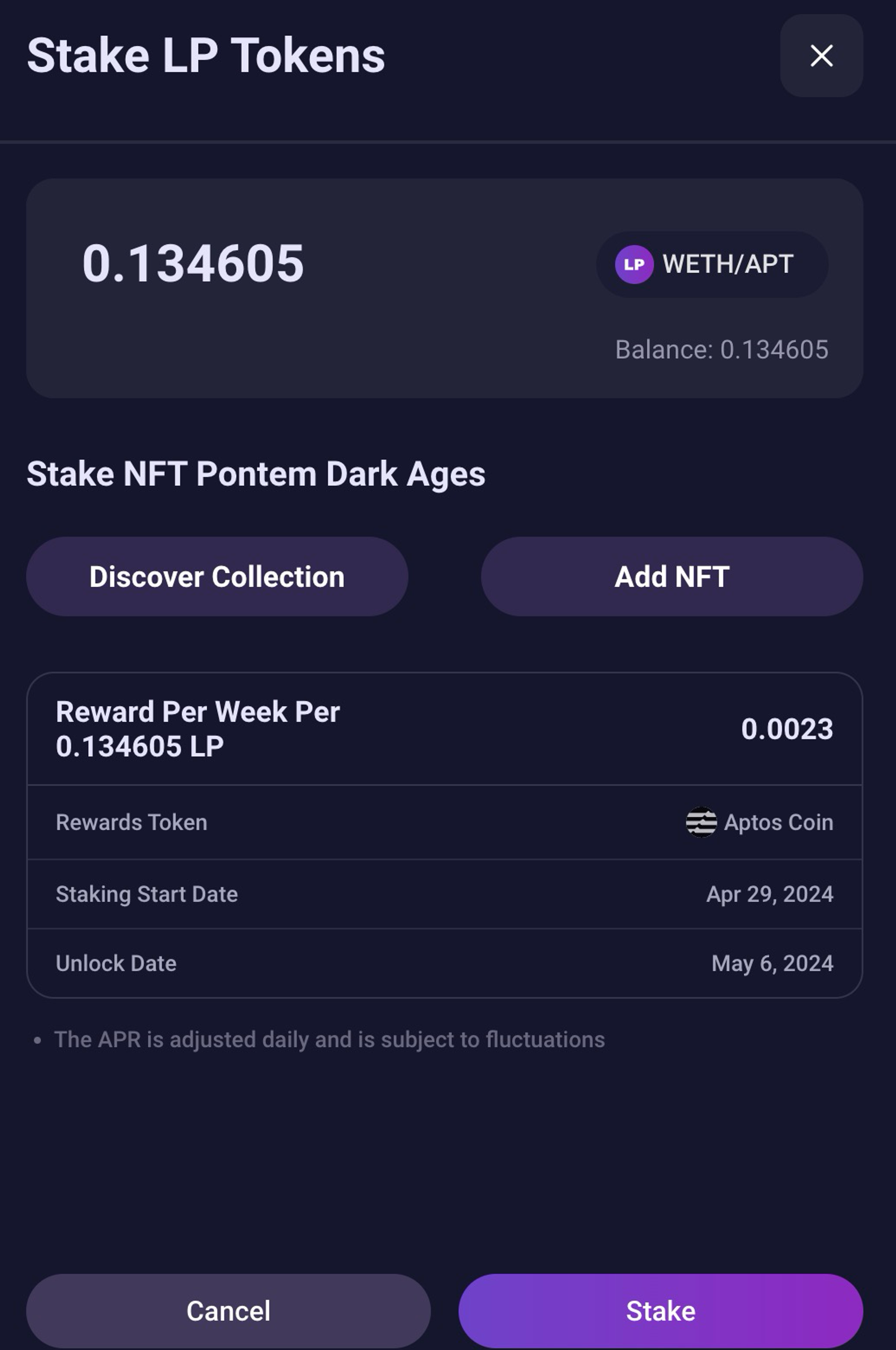Focus the 0.134605 stake amount field
The image size is (896, 1350).
(x=193, y=264)
